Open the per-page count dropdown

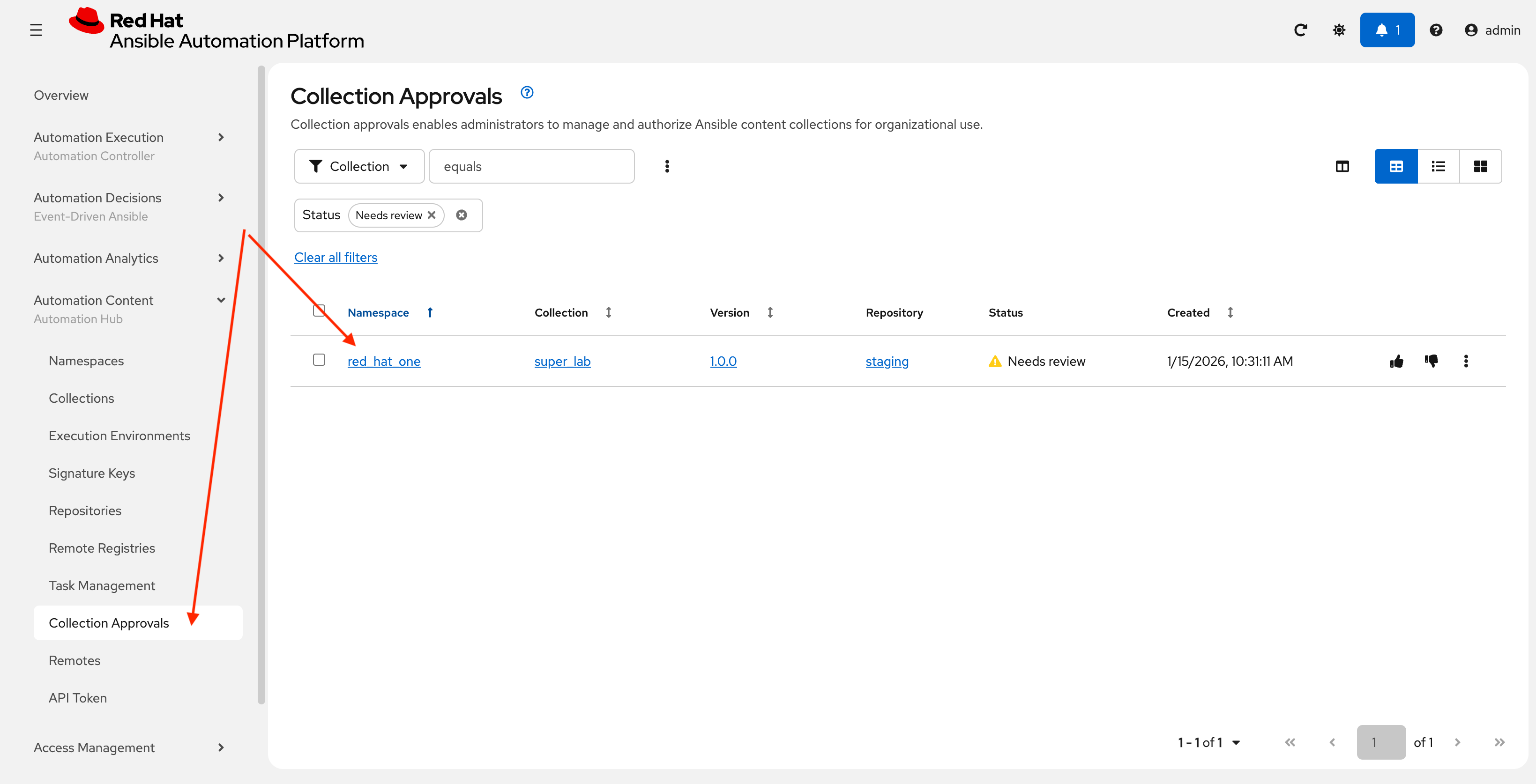1209,742
